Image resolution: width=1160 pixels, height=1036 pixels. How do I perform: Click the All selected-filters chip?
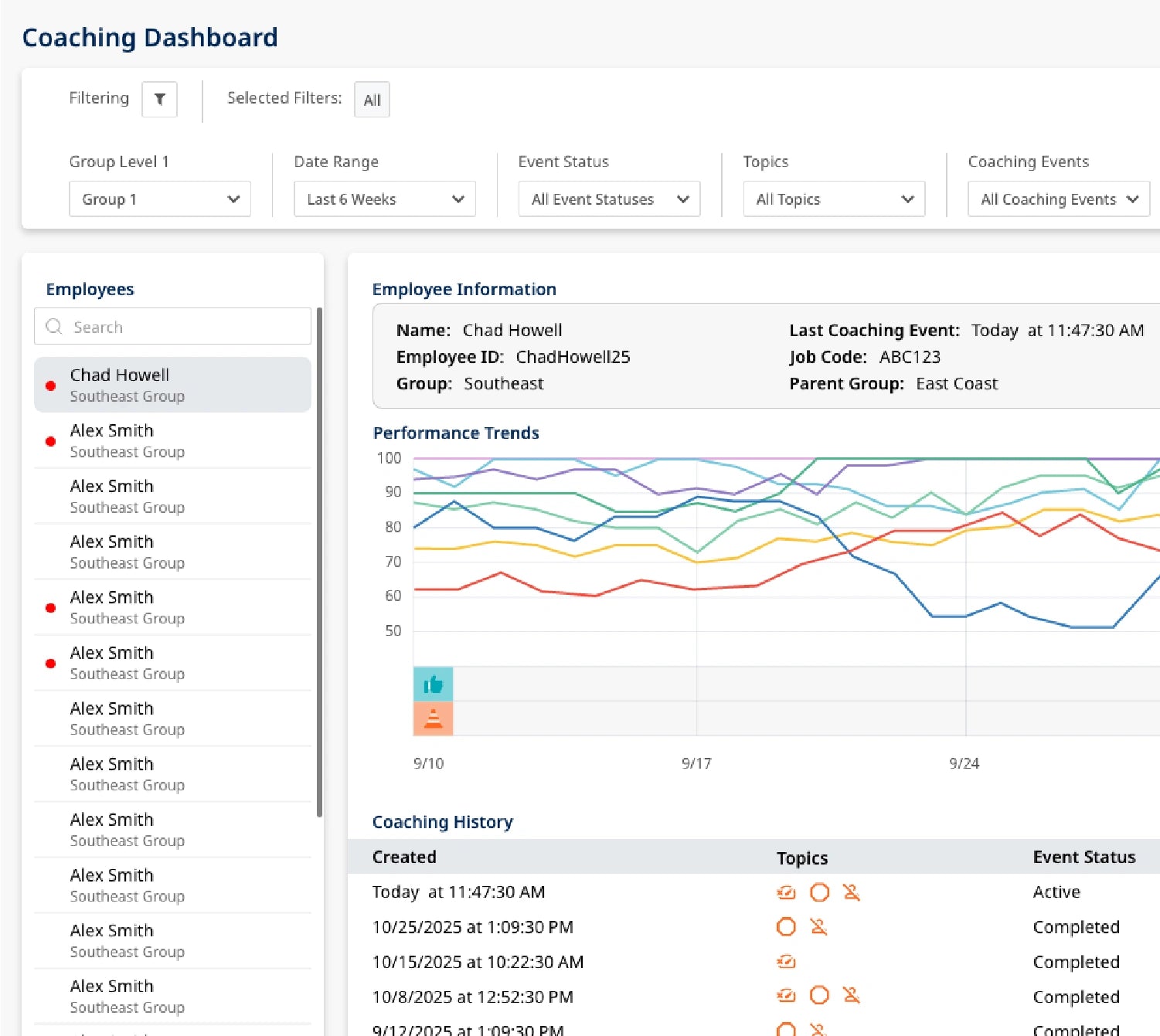pos(372,100)
